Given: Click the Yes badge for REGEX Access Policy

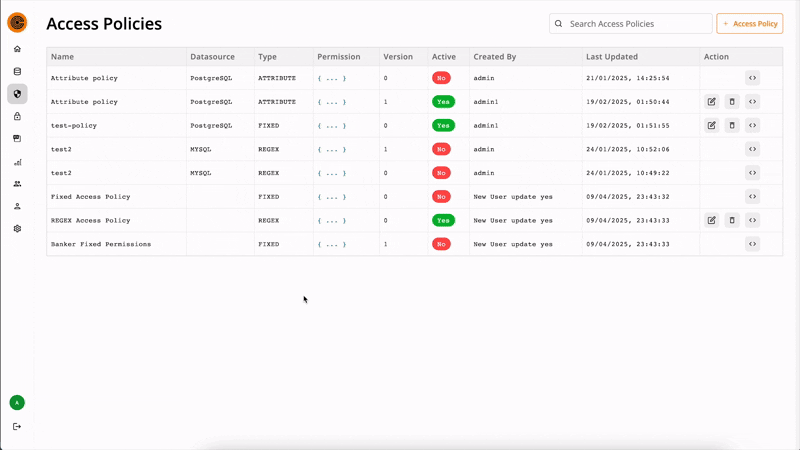Looking at the screenshot, I should (x=443, y=220).
